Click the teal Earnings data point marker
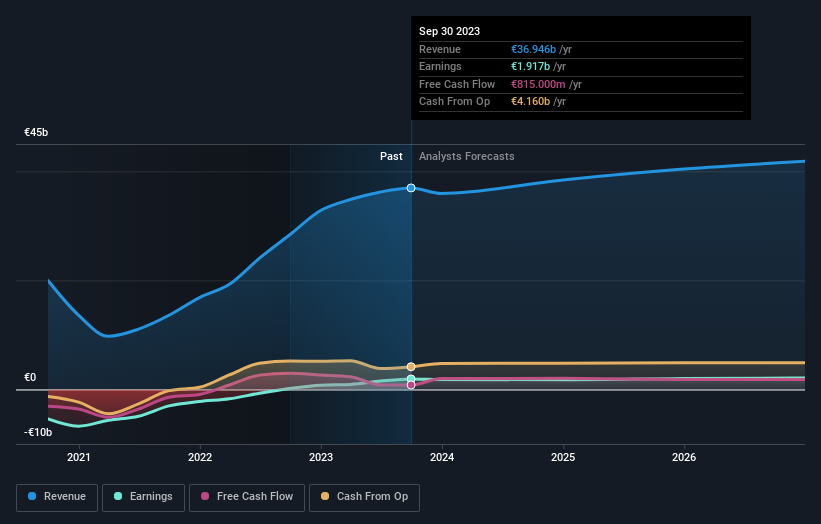 (411, 379)
